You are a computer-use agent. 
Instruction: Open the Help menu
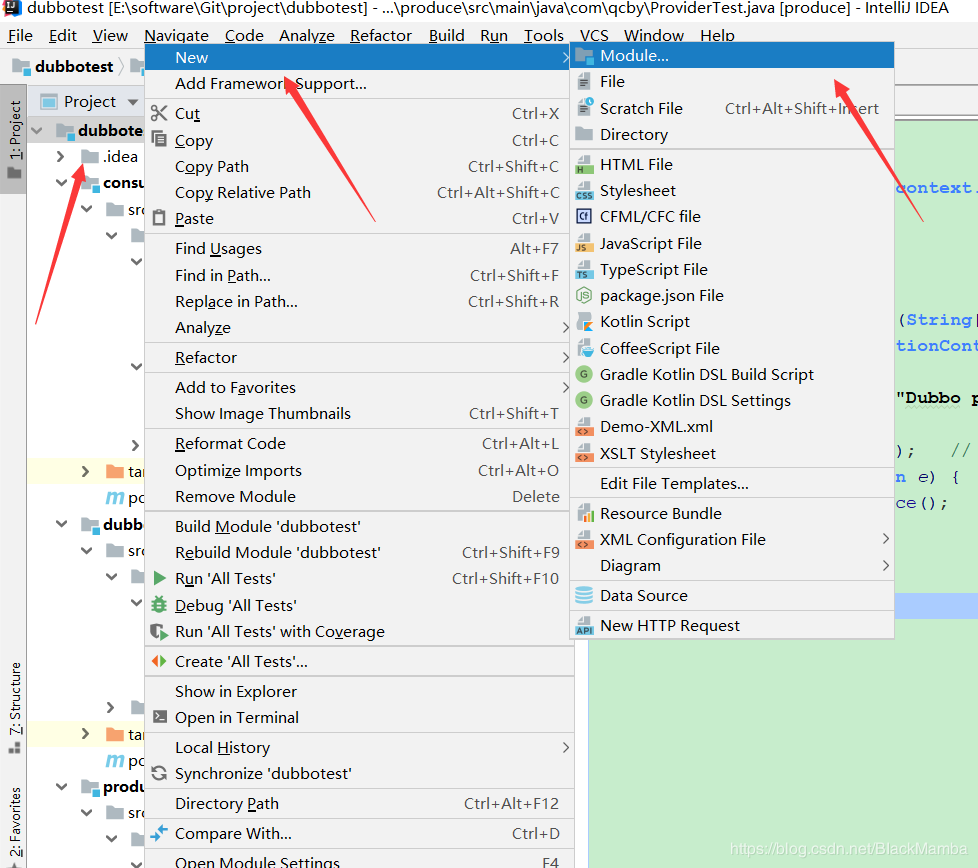(x=717, y=36)
